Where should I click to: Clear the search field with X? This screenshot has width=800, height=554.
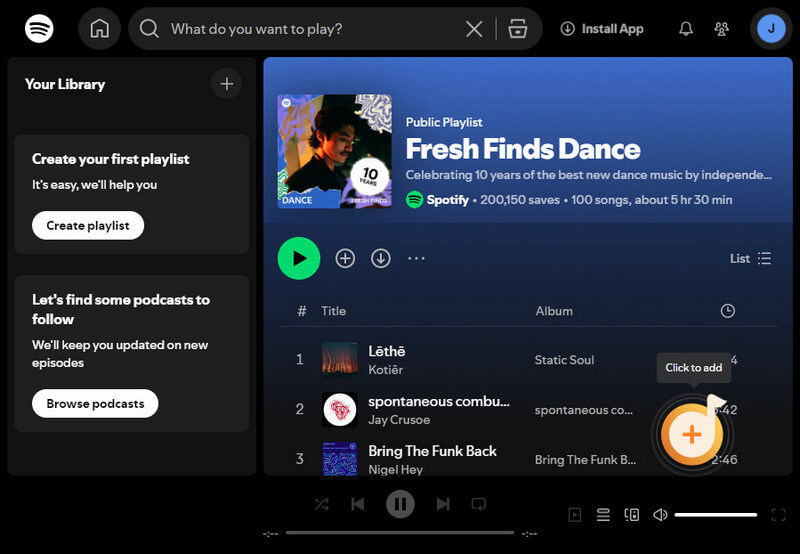coord(474,29)
